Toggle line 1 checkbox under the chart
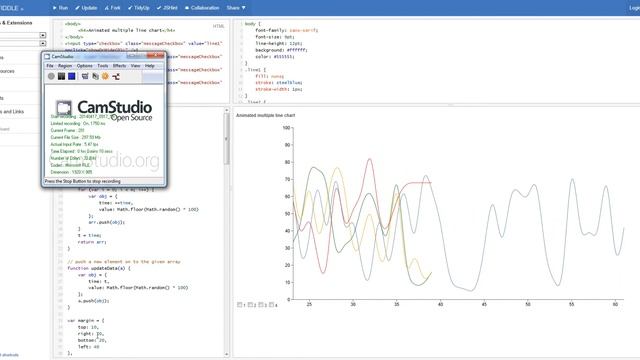640x360 pixels. pyautogui.click(x=240, y=304)
